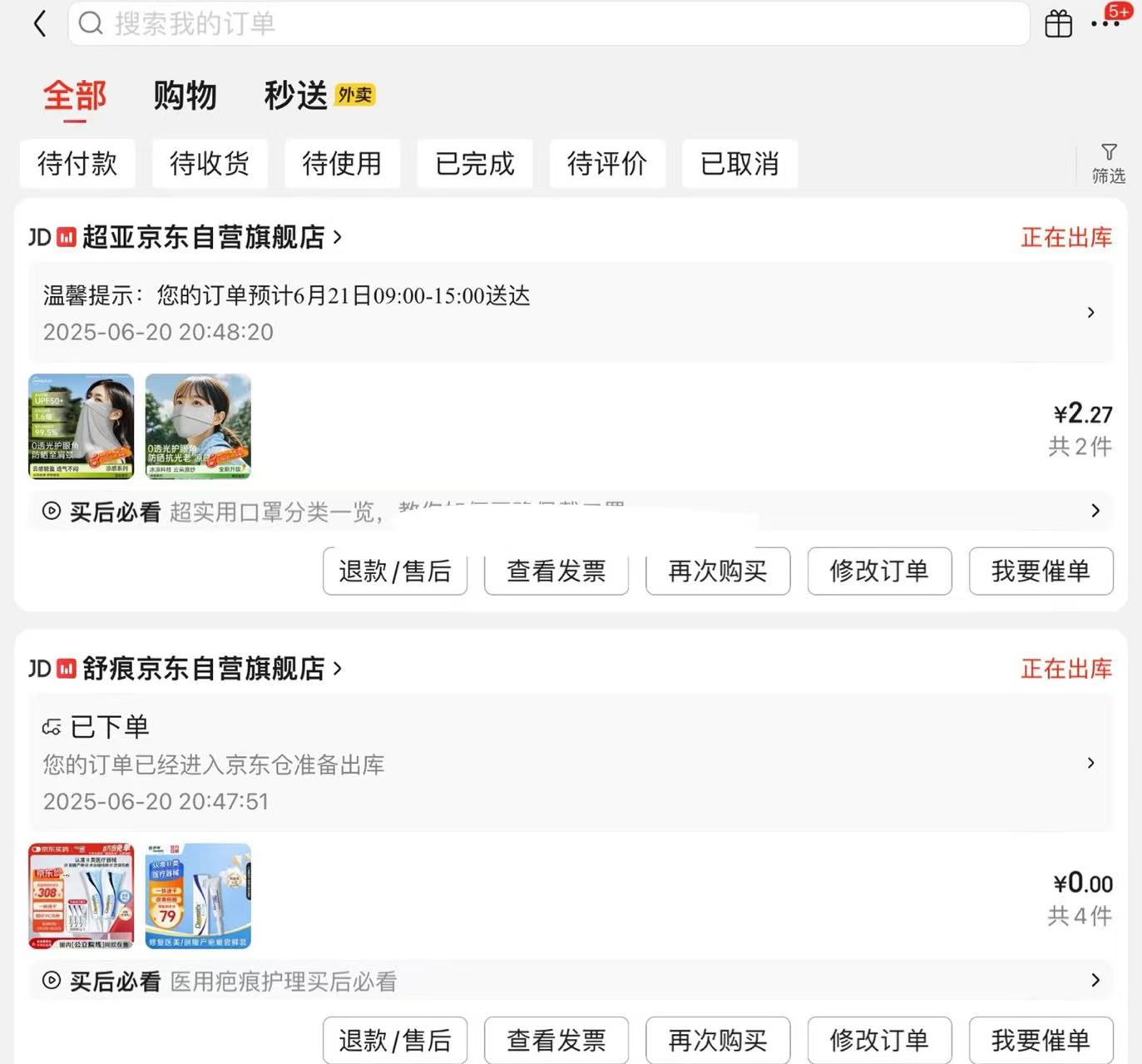Filter orders by 待使用
This screenshot has width=1142, height=1064.
pyautogui.click(x=342, y=163)
